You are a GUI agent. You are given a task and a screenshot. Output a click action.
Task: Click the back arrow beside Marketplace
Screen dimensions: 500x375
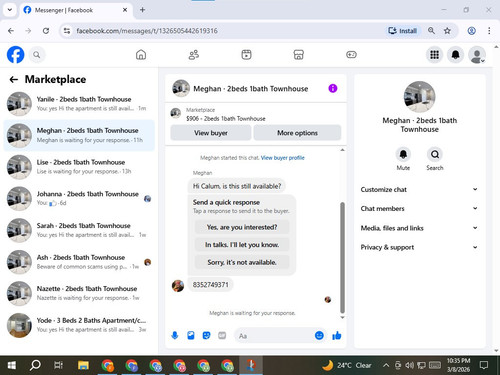point(14,79)
